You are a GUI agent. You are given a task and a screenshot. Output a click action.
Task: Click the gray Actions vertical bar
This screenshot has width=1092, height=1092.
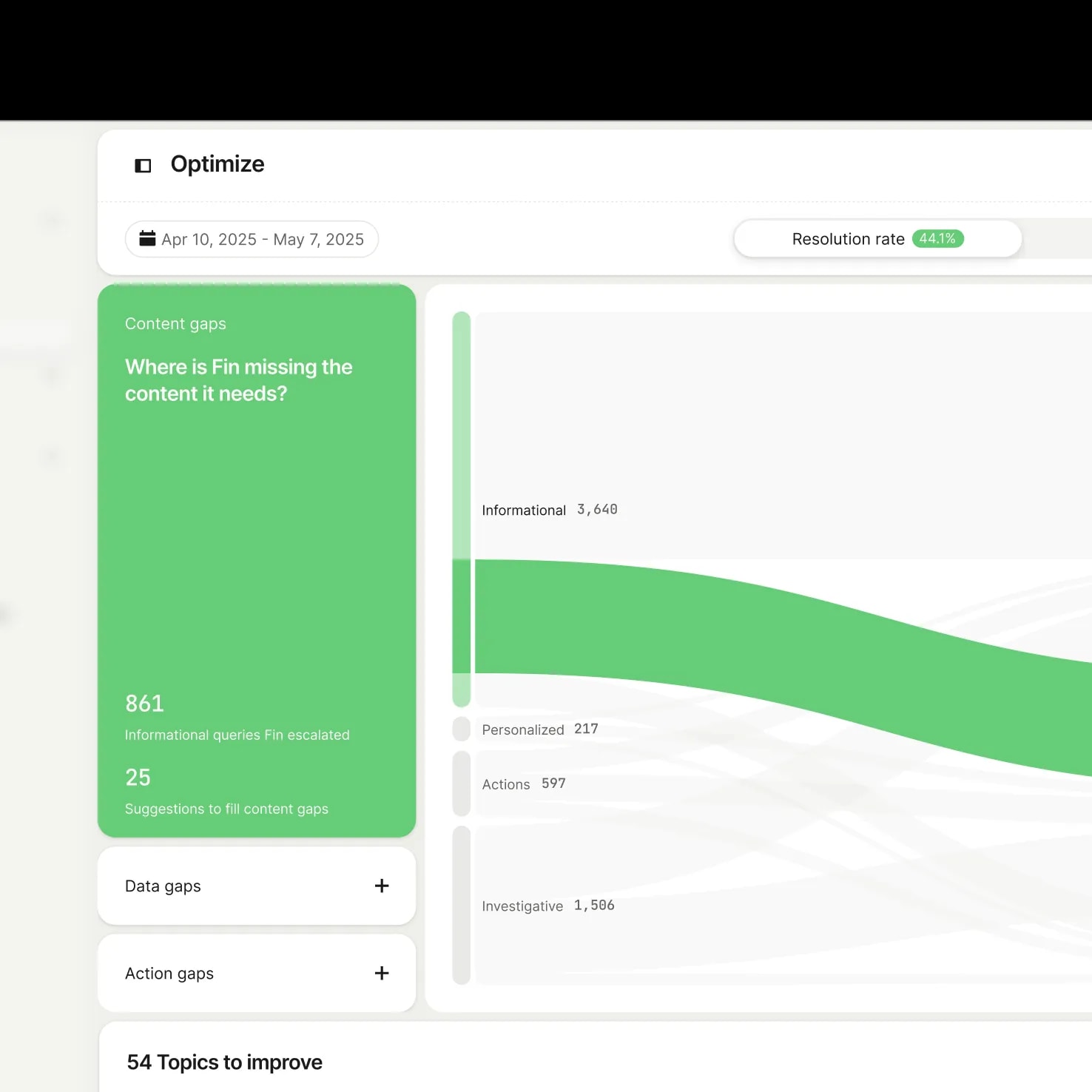click(x=462, y=783)
